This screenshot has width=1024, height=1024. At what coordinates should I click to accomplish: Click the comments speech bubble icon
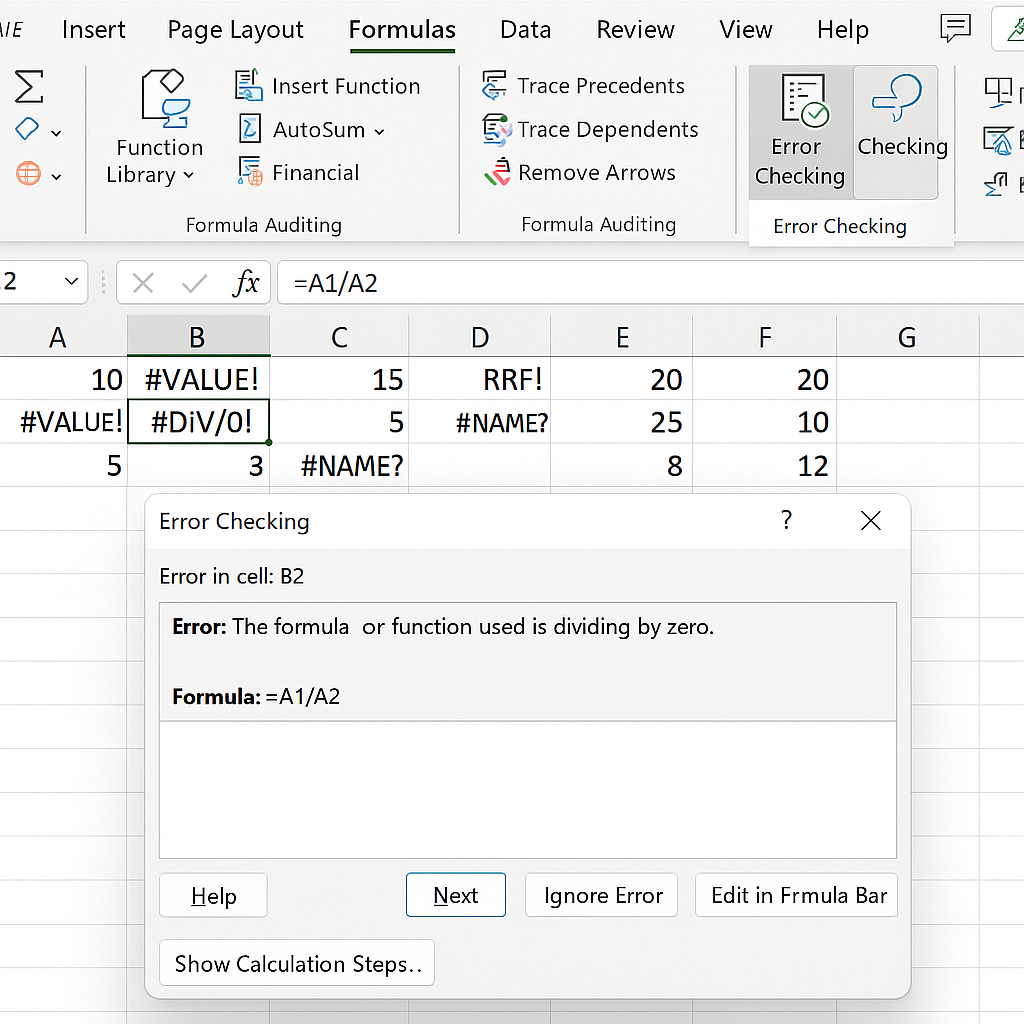956,29
